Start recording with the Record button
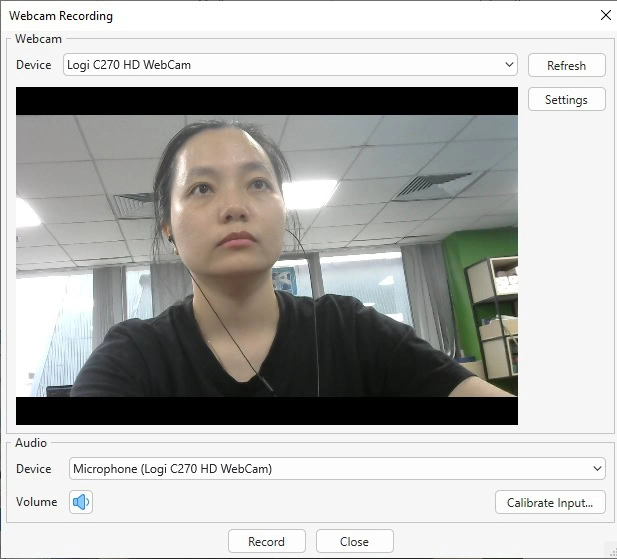Viewport: 617px width, 559px height. click(266, 541)
